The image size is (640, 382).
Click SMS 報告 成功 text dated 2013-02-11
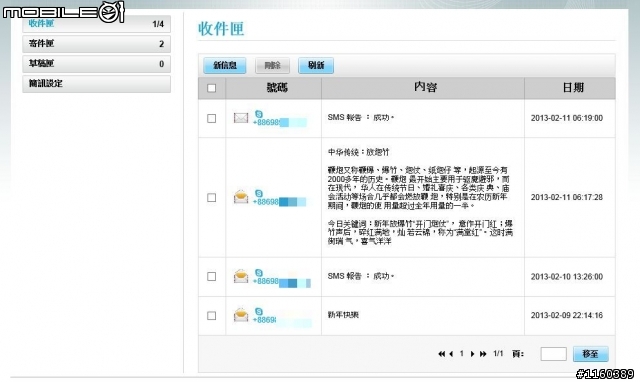(x=361, y=118)
